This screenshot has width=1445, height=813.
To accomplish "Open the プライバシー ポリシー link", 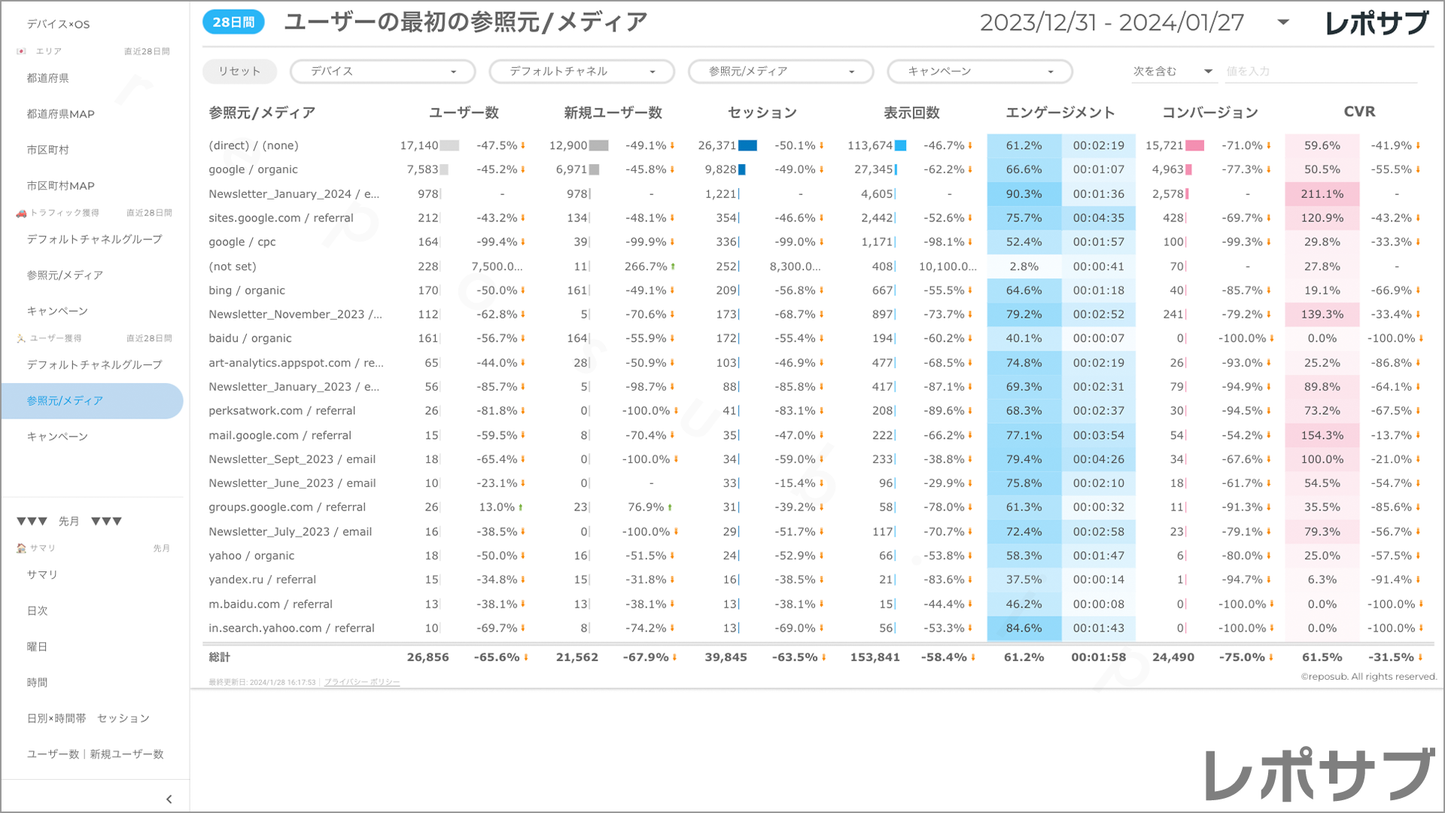I will pyautogui.click(x=362, y=682).
